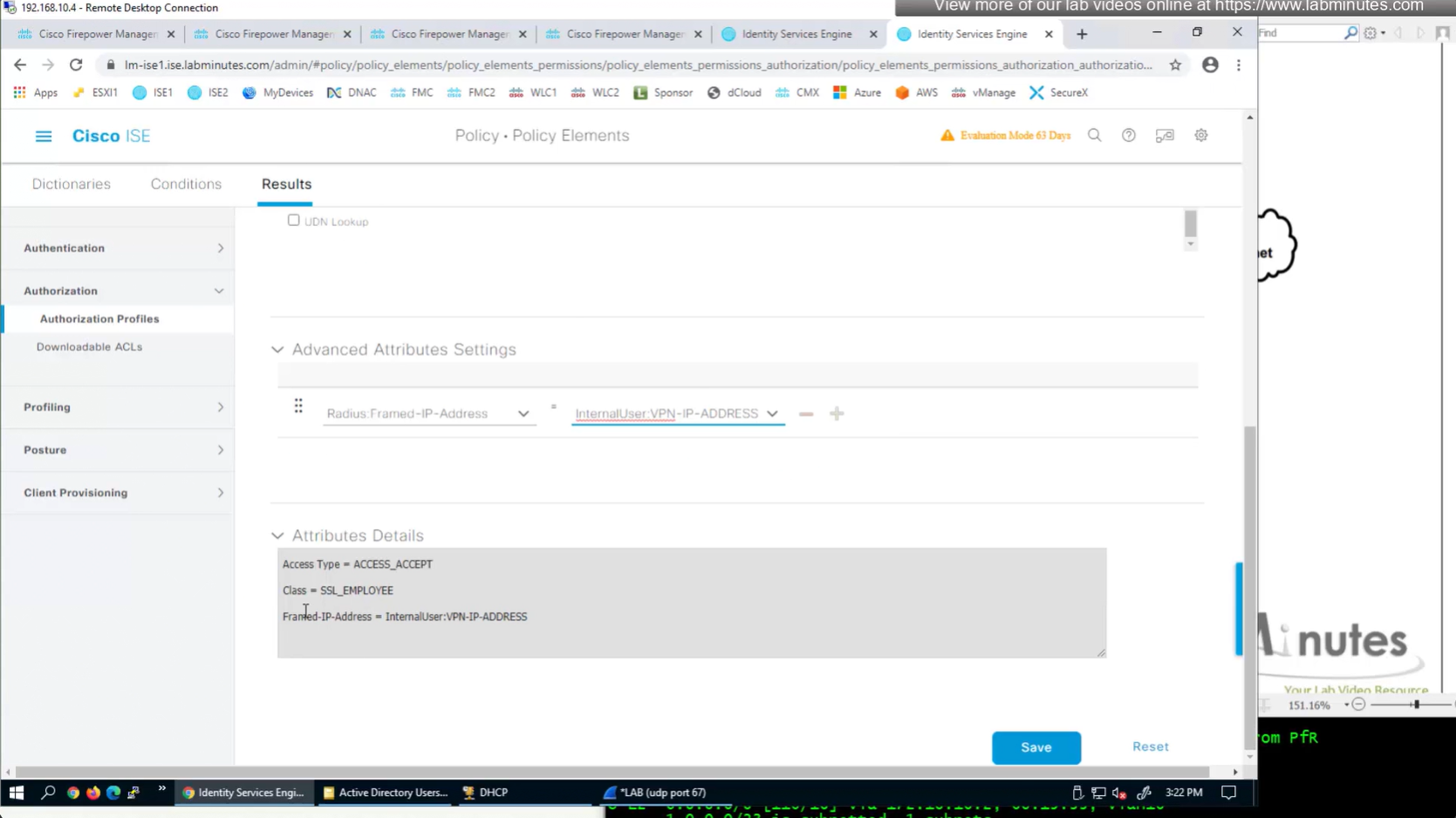This screenshot has height=818, width=1456.
Task: Click the Evaluation Mode warning icon
Action: [x=947, y=135]
